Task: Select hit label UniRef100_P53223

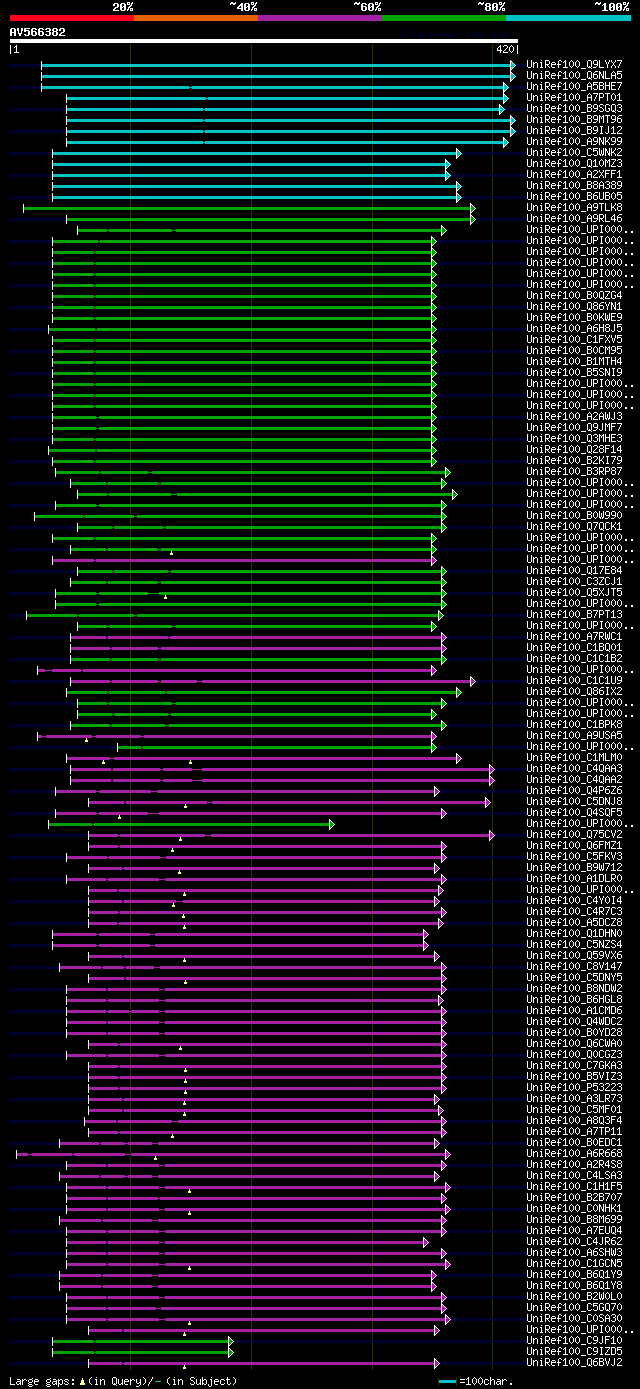Action: coord(574,1087)
